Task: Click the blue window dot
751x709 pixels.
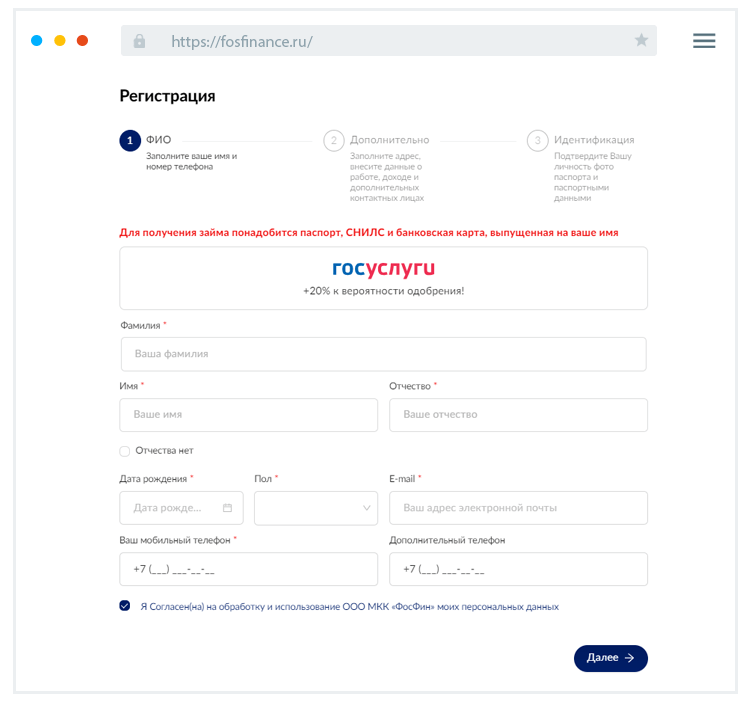Action: 37,41
